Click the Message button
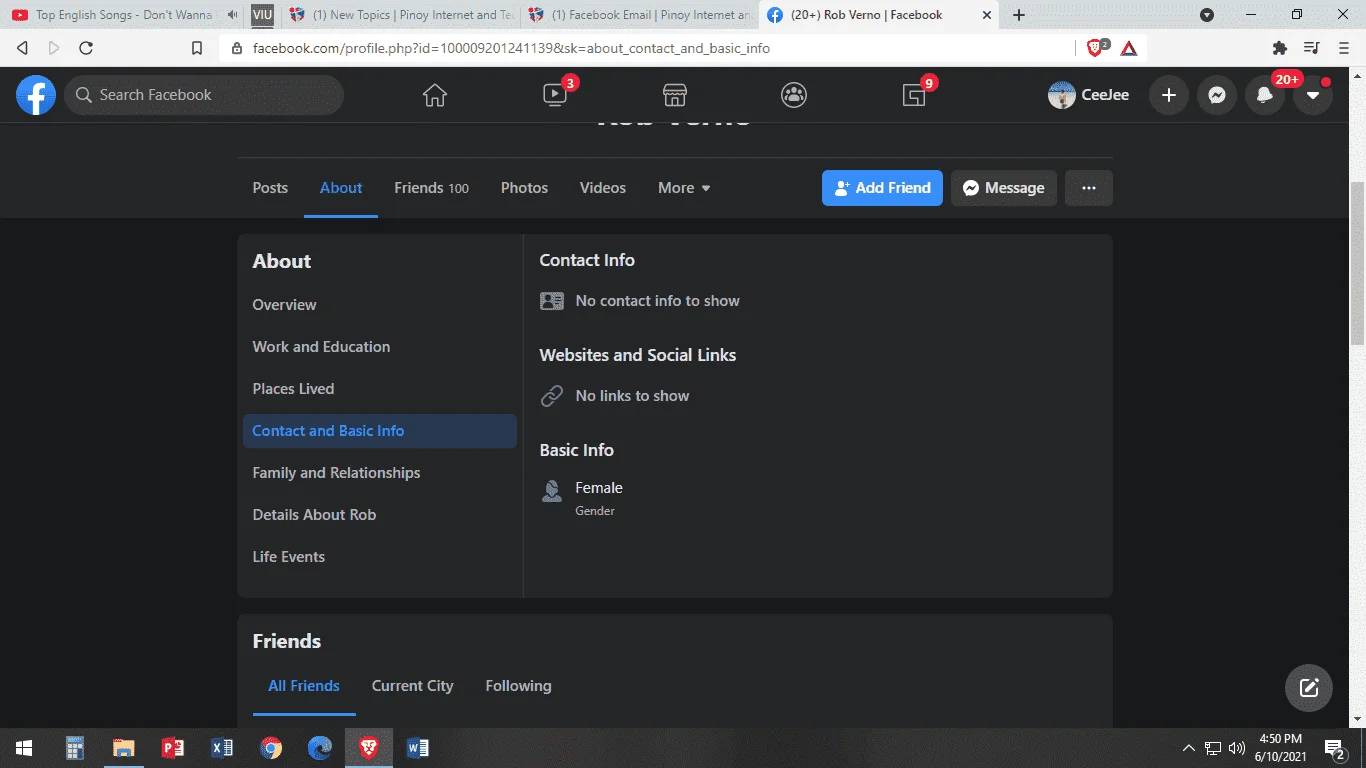The width and height of the screenshot is (1366, 768). point(1004,188)
